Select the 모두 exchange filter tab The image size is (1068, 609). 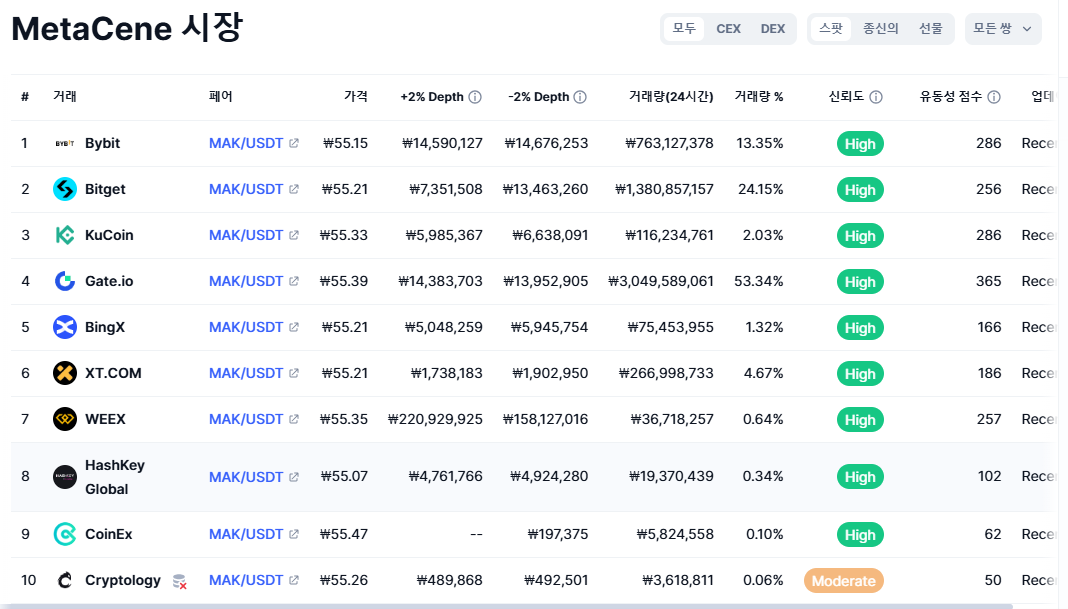(x=684, y=29)
